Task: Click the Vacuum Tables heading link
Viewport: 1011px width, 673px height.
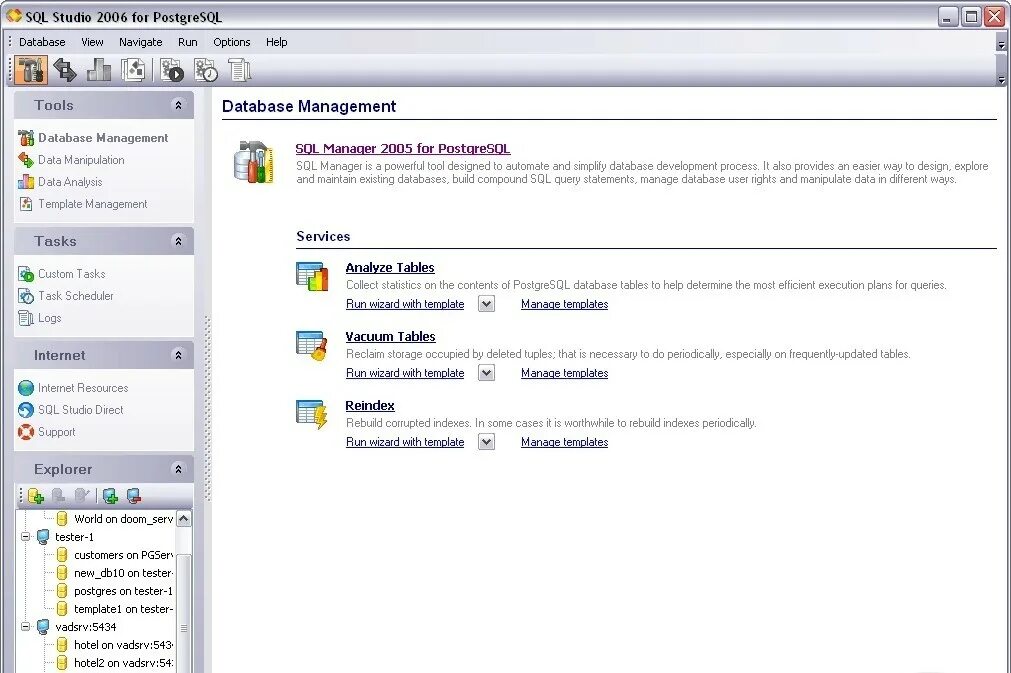Action: [x=390, y=336]
